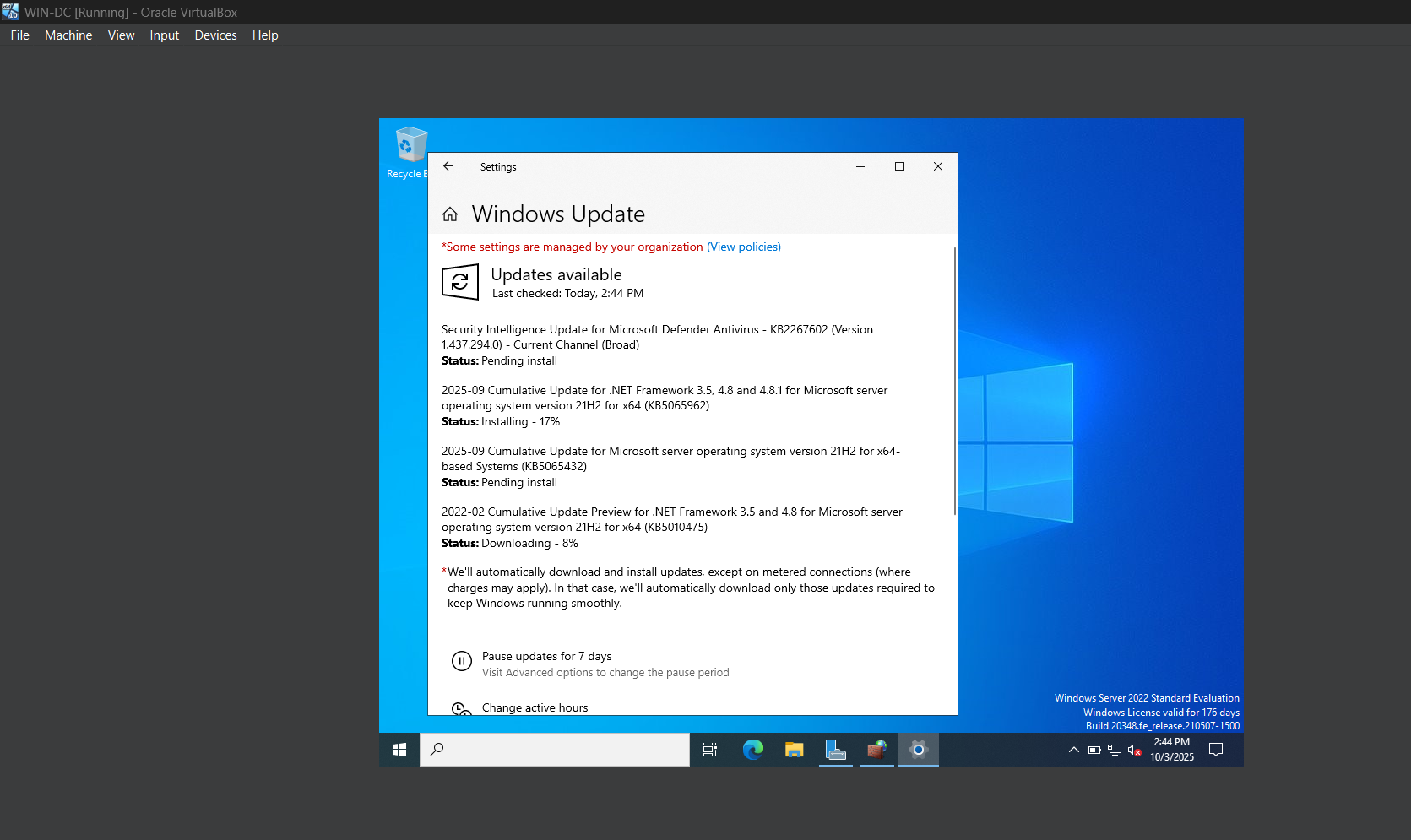Open File Explorer from the taskbar
The width and height of the screenshot is (1411, 840).
click(794, 750)
